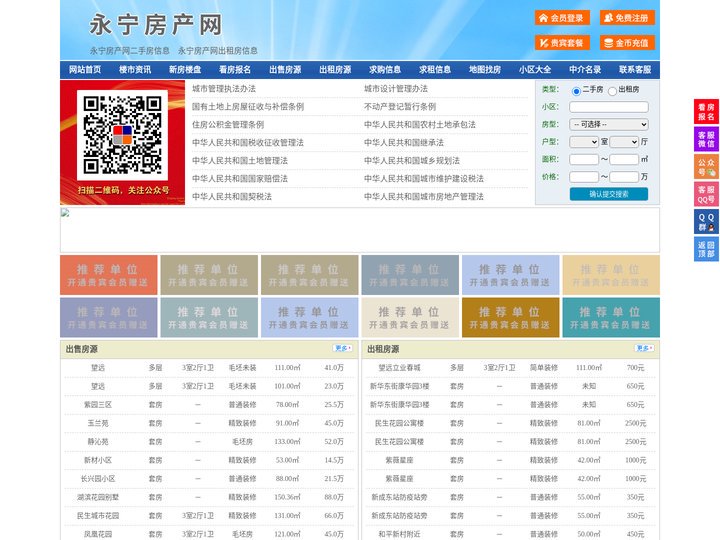The width and height of the screenshot is (720, 540).
Task: Open the 长兴园小区 sale listing
Action: 98,478
